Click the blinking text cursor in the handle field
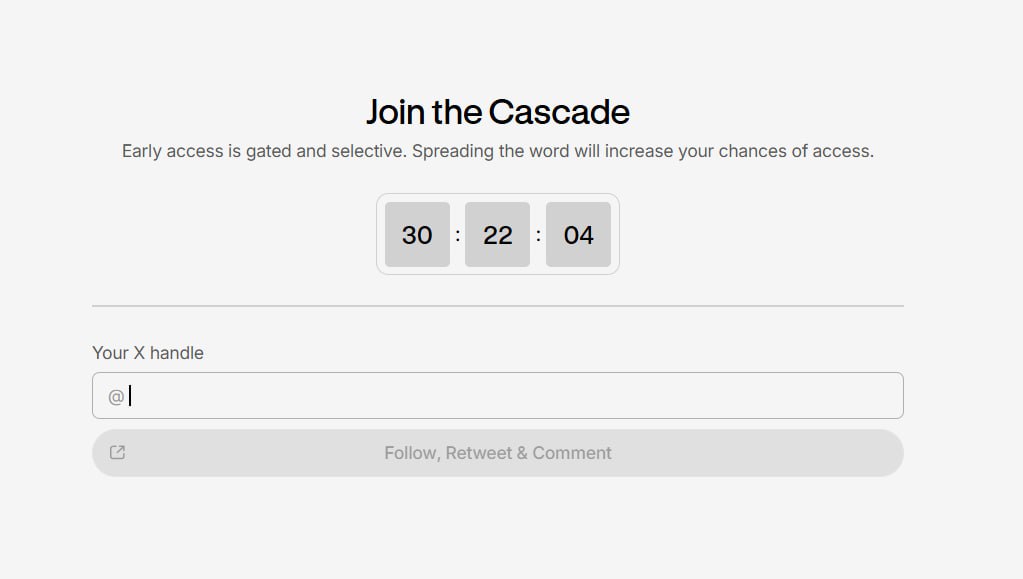The image size is (1023, 579). click(130, 396)
